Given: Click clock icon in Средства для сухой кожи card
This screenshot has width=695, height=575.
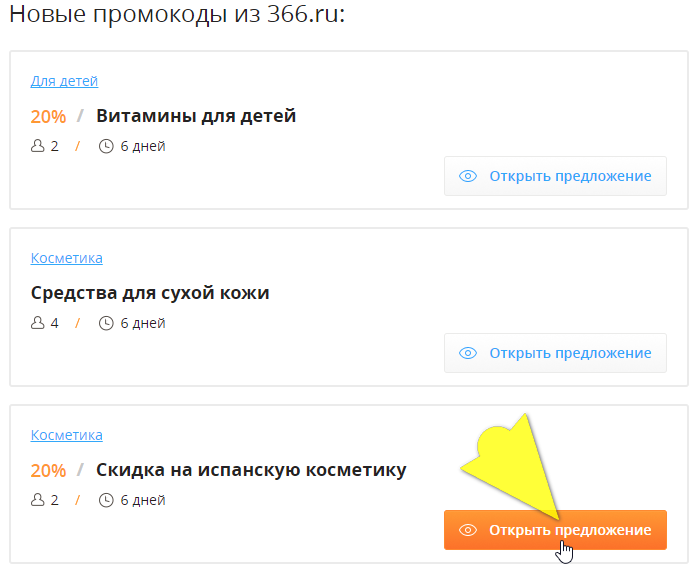Looking at the screenshot, I should coord(106,323).
